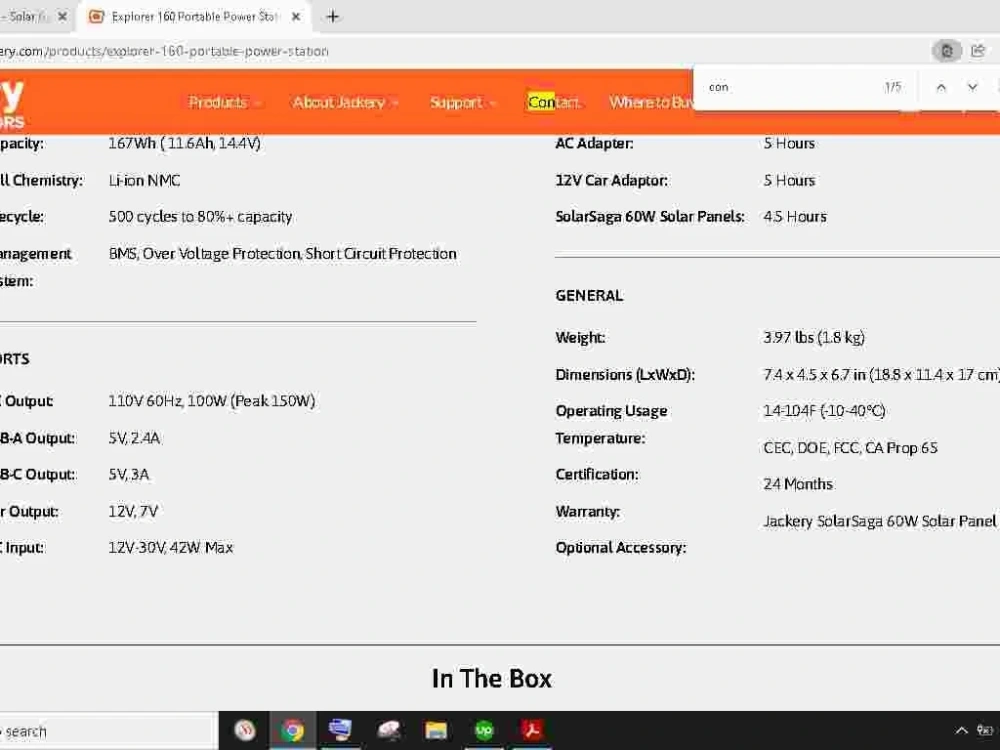This screenshot has height=750, width=1000.
Task: Launch Adobe Acrobat from the taskbar
Action: 532,730
